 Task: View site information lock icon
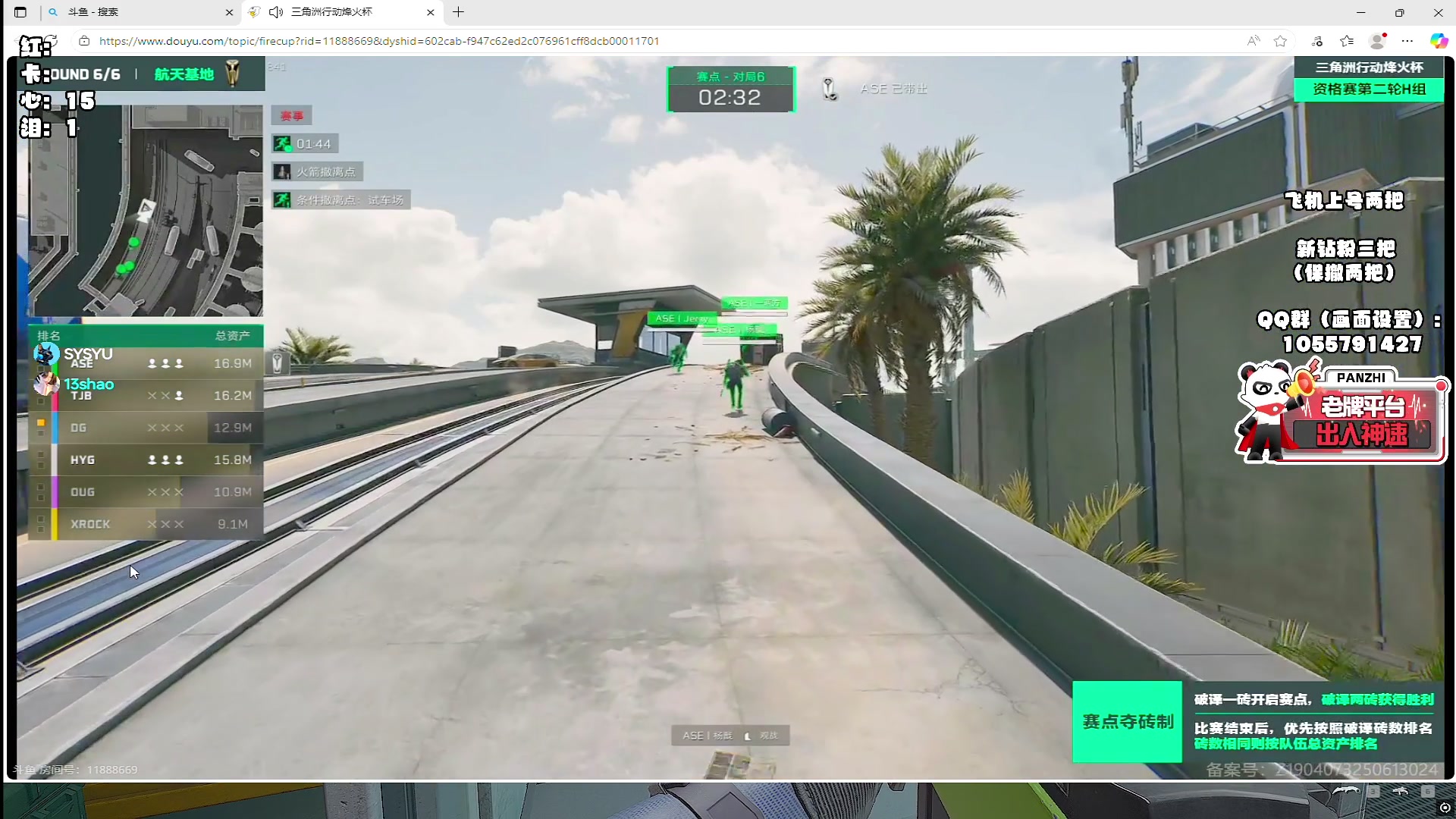click(x=84, y=41)
